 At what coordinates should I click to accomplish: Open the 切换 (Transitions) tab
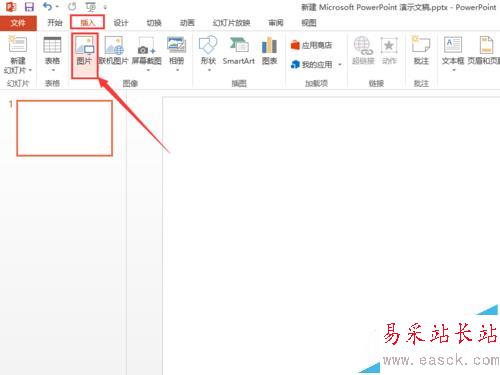pyautogui.click(x=154, y=23)
